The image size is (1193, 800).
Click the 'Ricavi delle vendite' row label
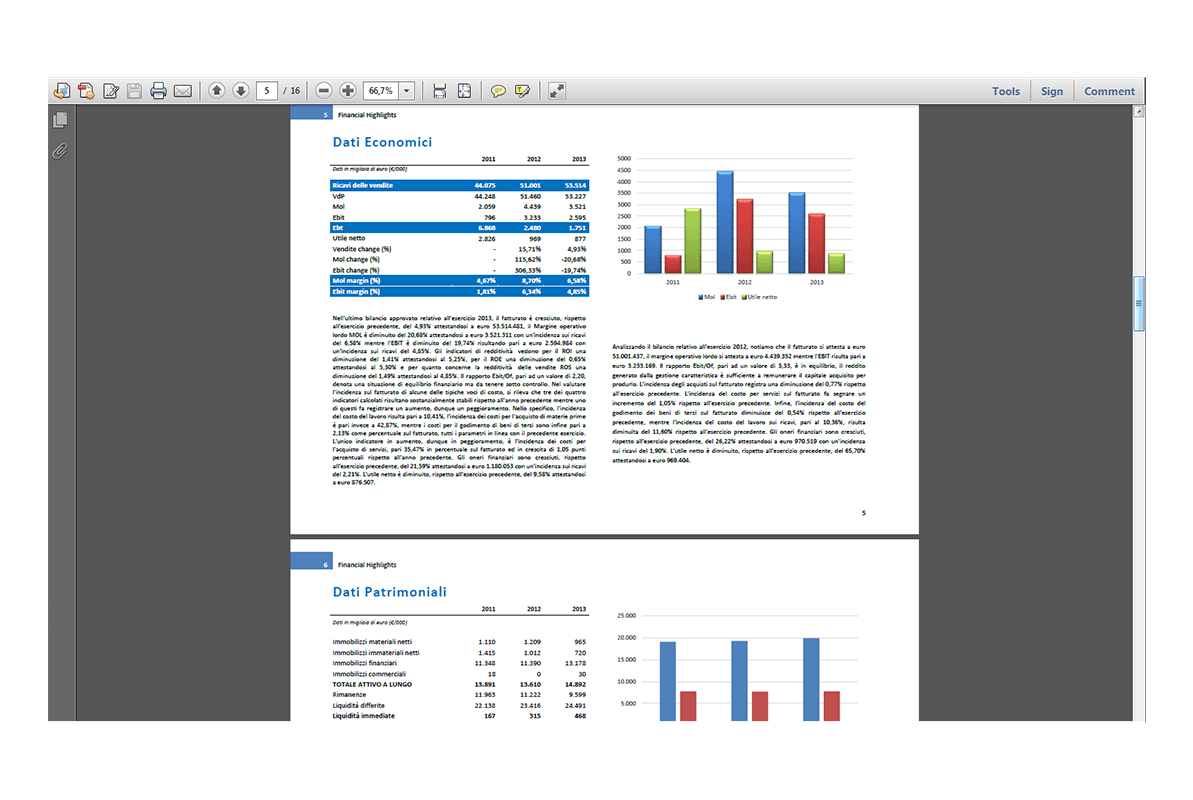coord(363,185)
